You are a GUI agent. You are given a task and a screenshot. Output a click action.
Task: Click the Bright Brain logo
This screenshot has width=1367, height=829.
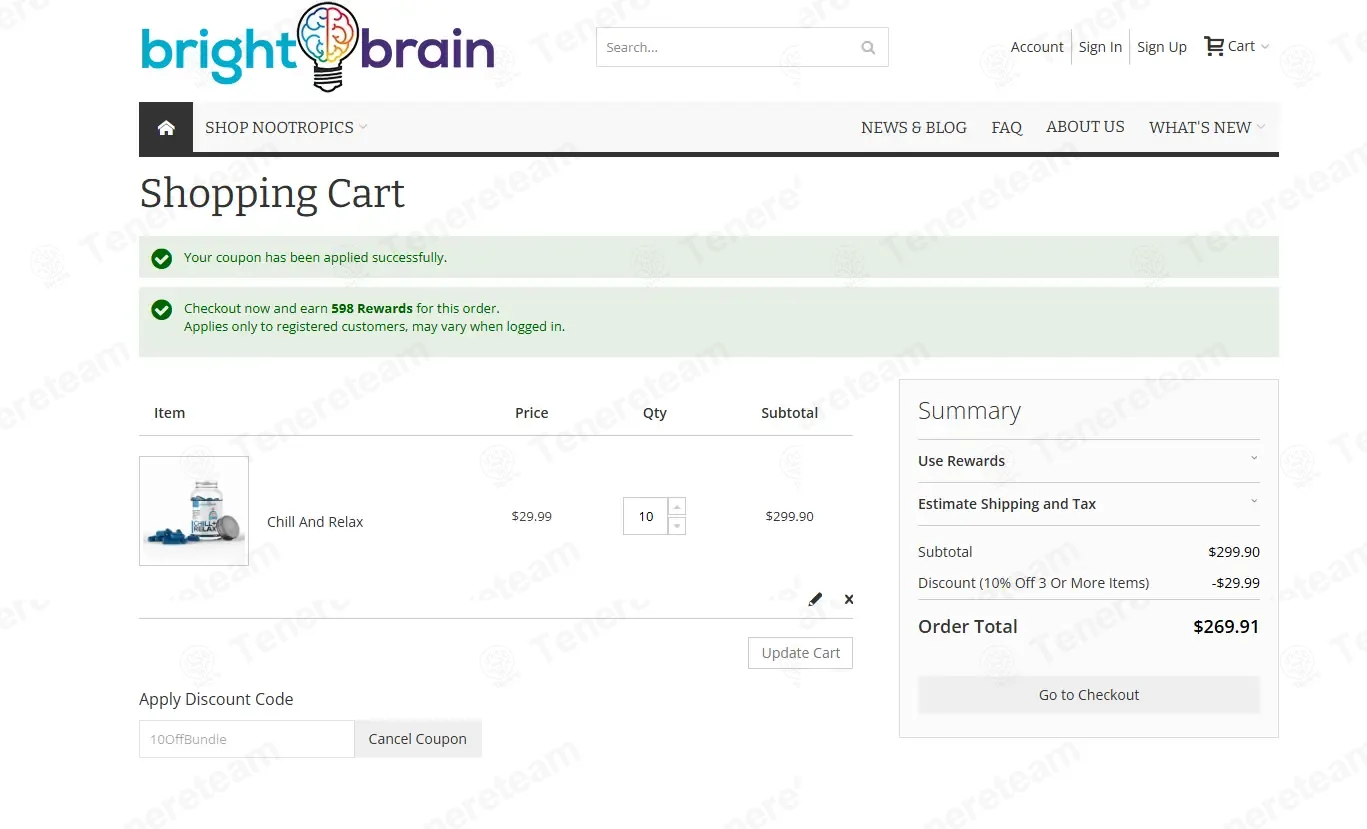coord(318,49)
